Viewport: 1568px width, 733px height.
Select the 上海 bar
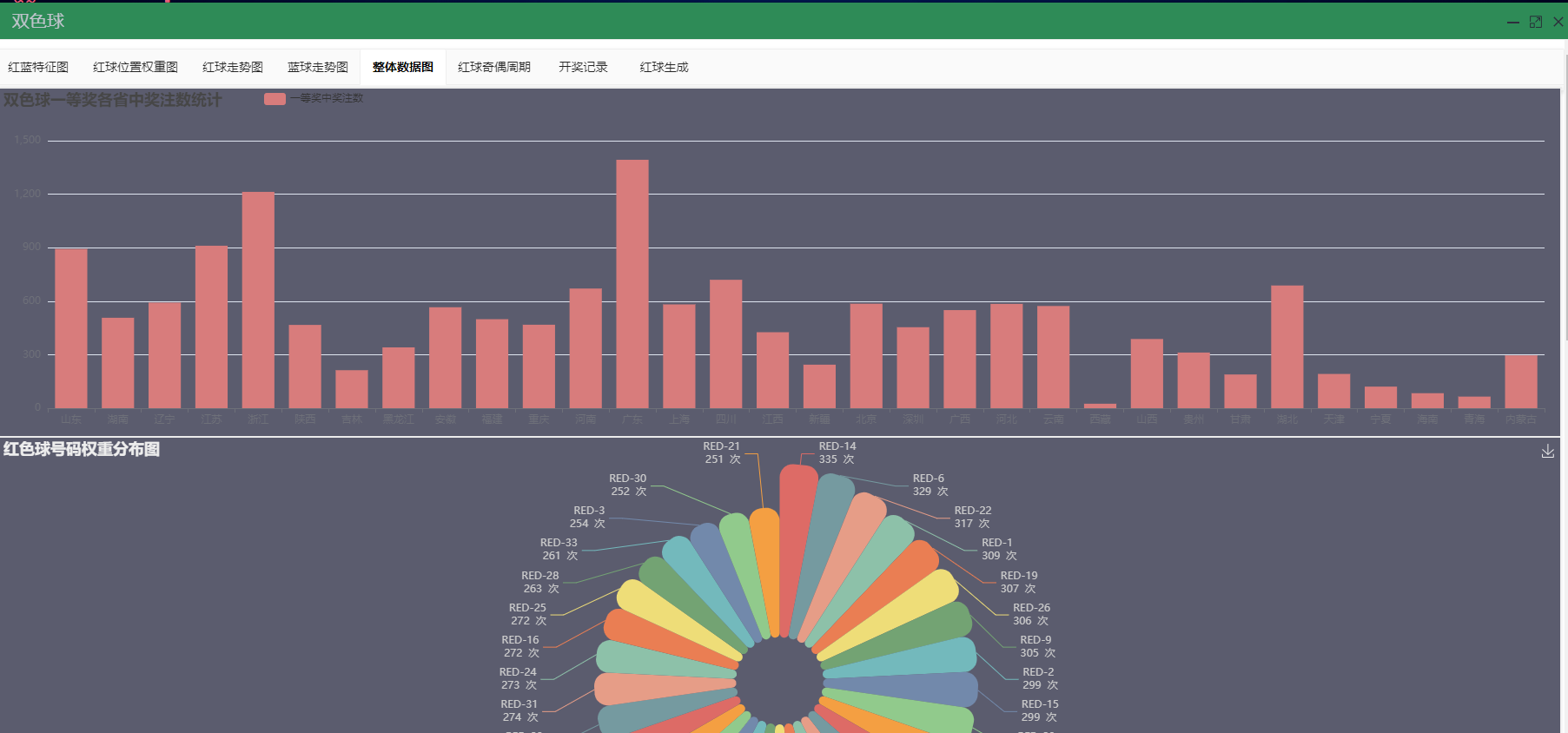click(x=679, y=356)
